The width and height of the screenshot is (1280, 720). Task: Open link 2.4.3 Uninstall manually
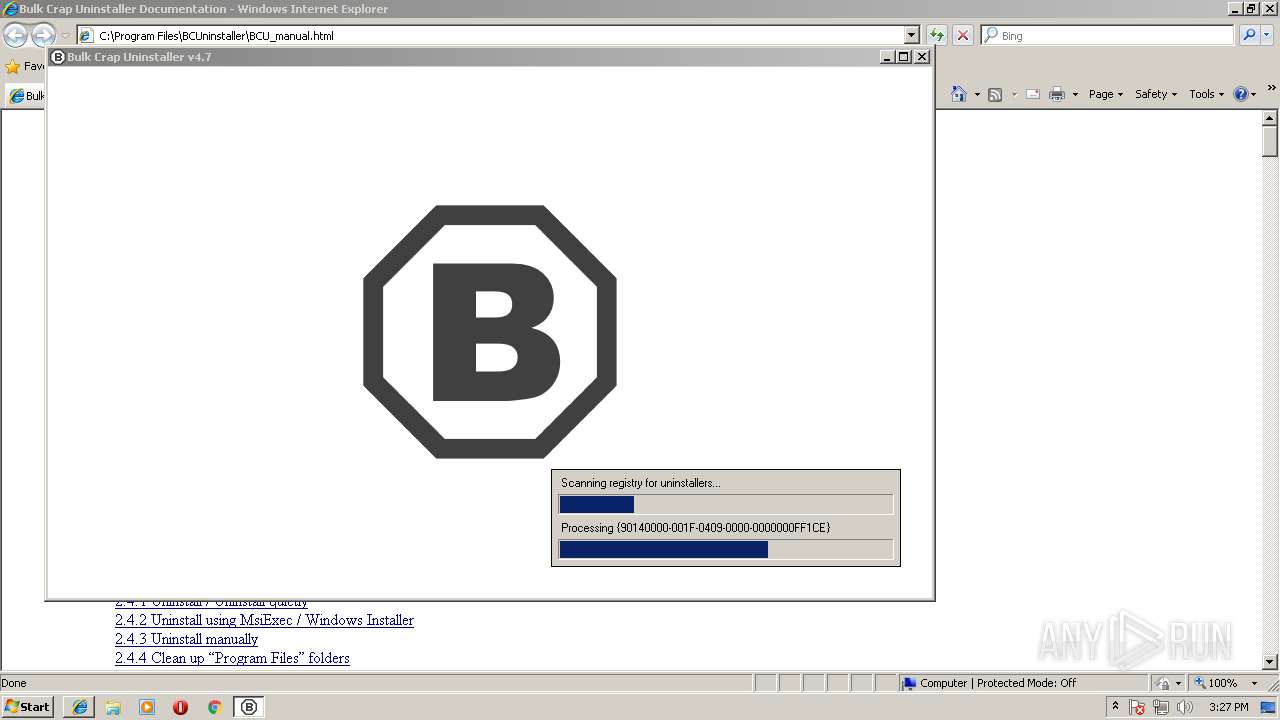[x=186, y=639]
